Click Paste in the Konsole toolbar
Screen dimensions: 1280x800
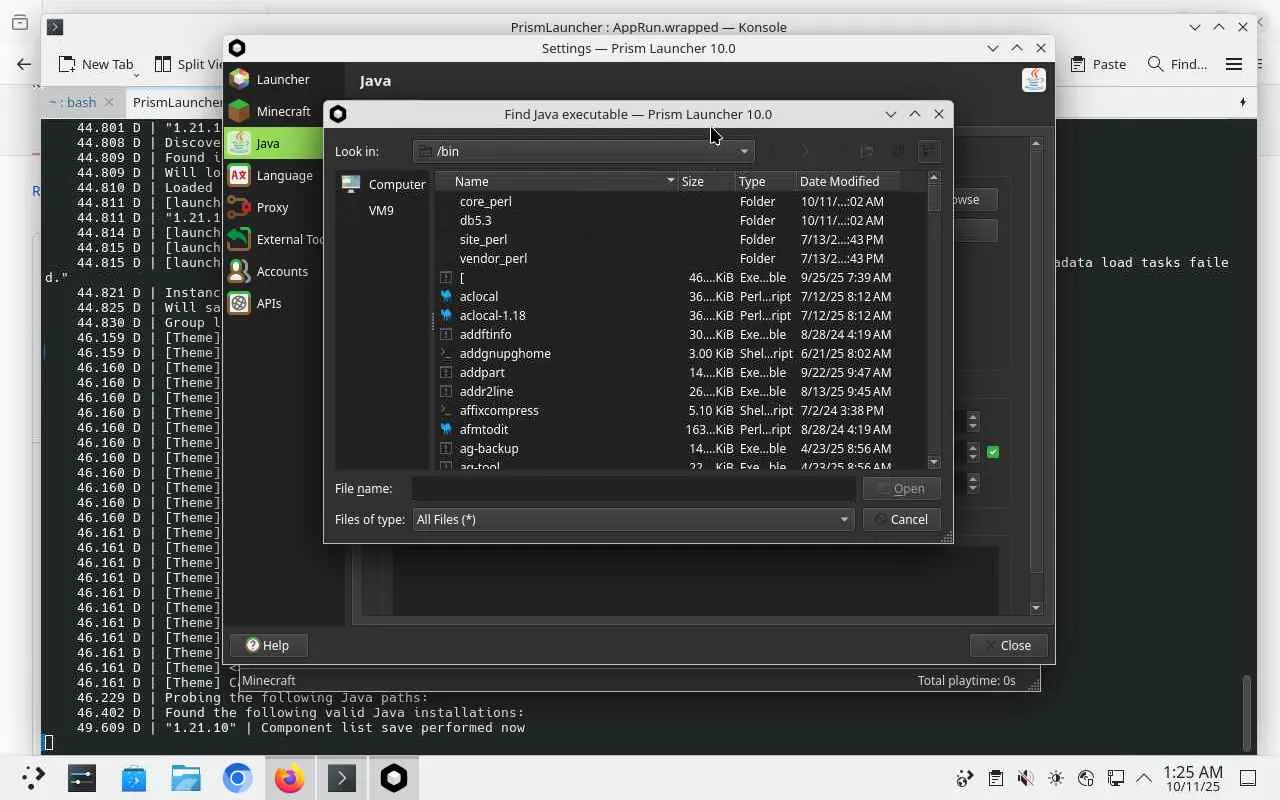(x=1098, y=64)
